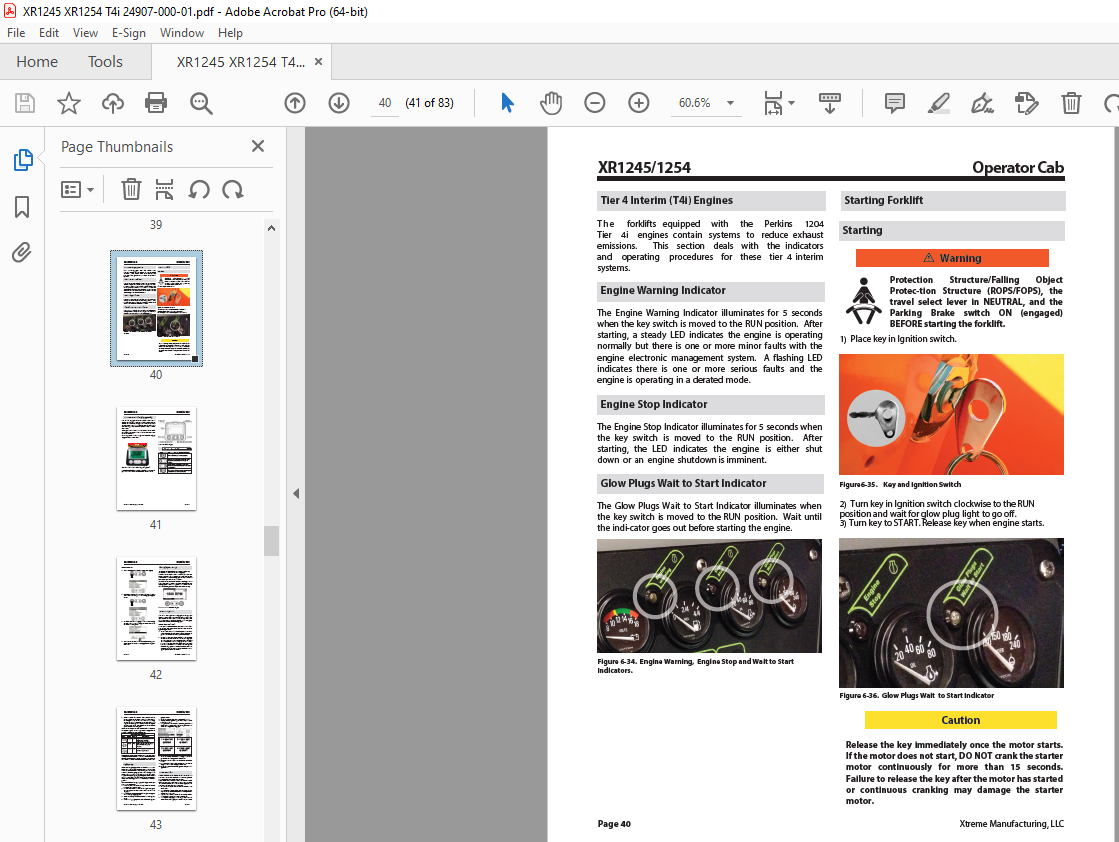Delete page with toolbar trash icon
The width and height of the screenshot is (1119, 842).
click(x=1070, y=103)
